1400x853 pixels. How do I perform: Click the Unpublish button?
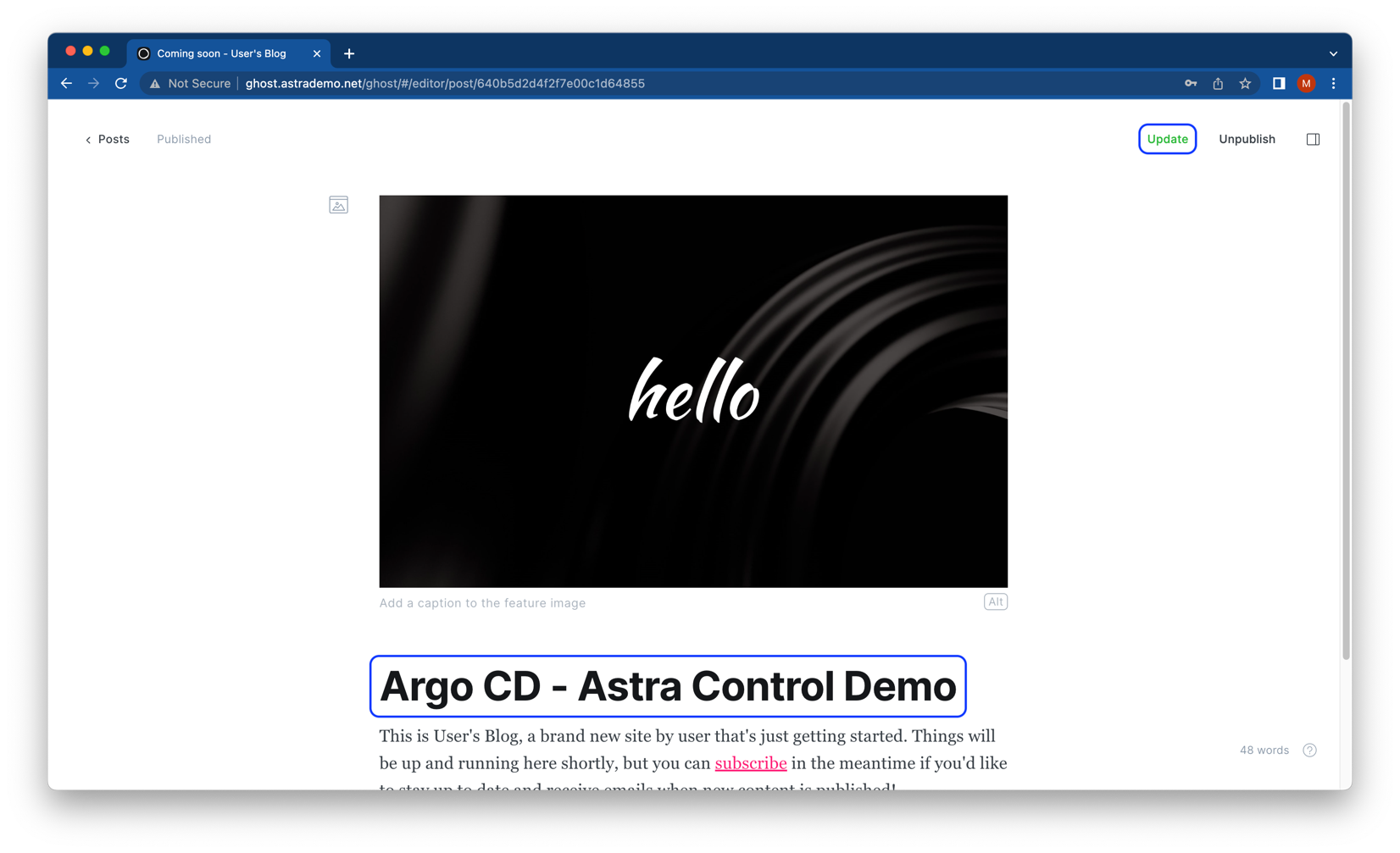point(1247,139)
